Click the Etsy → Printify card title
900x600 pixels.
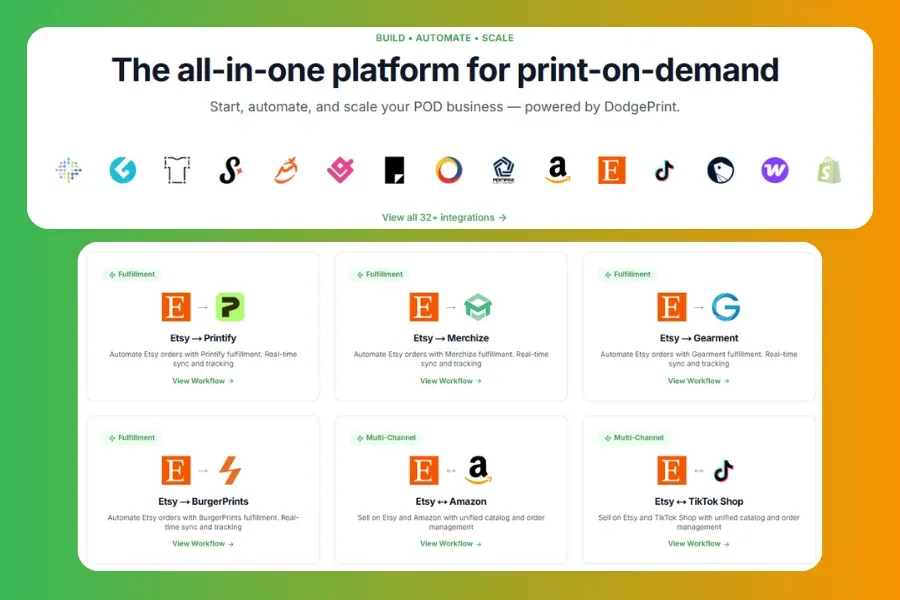(203, 338)
